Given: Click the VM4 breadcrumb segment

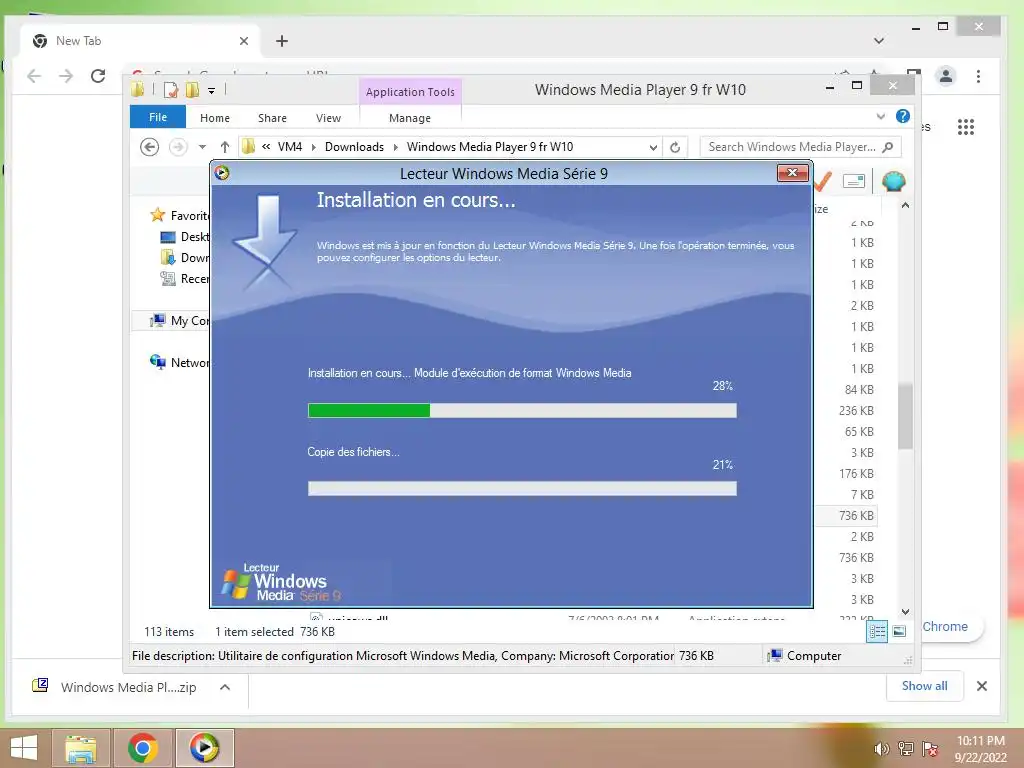Looking at the screenshot, I should coord(290,147).
